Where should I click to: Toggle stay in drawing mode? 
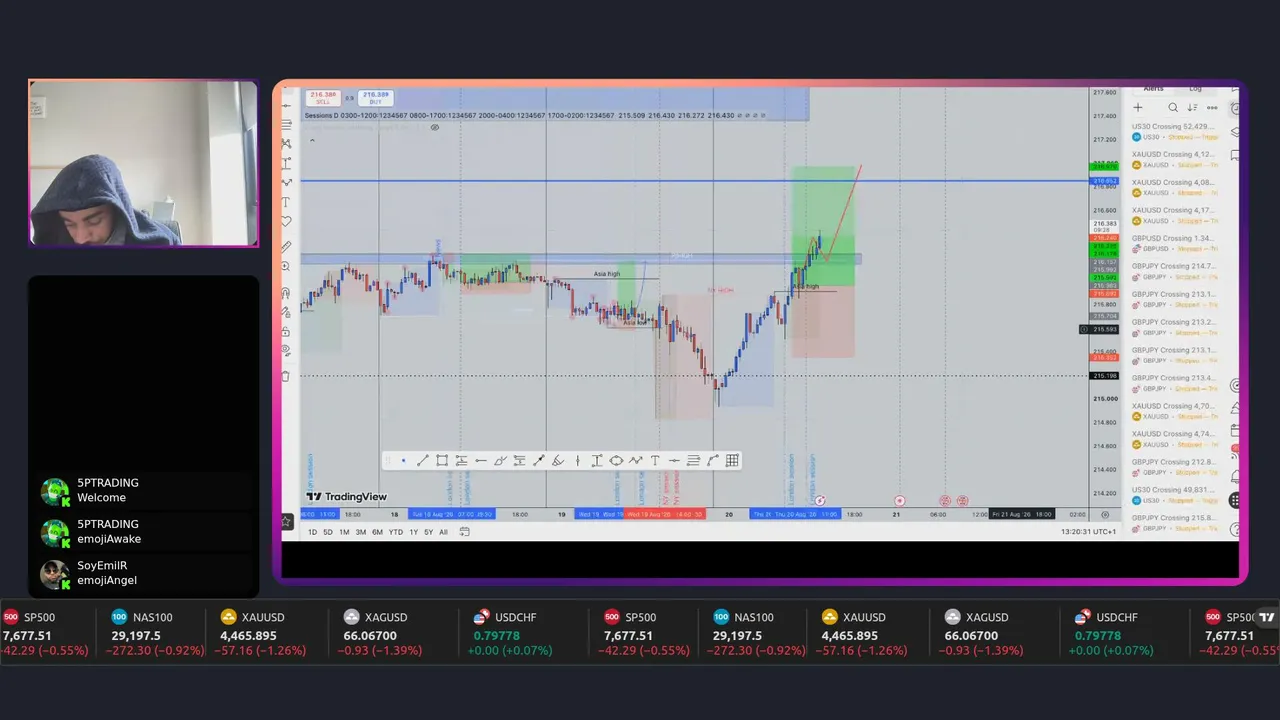(287, 312)
